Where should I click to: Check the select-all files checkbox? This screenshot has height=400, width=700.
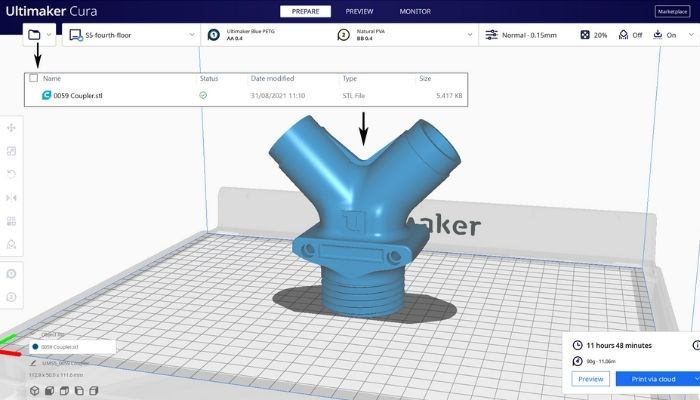click(x=33, y=78)
